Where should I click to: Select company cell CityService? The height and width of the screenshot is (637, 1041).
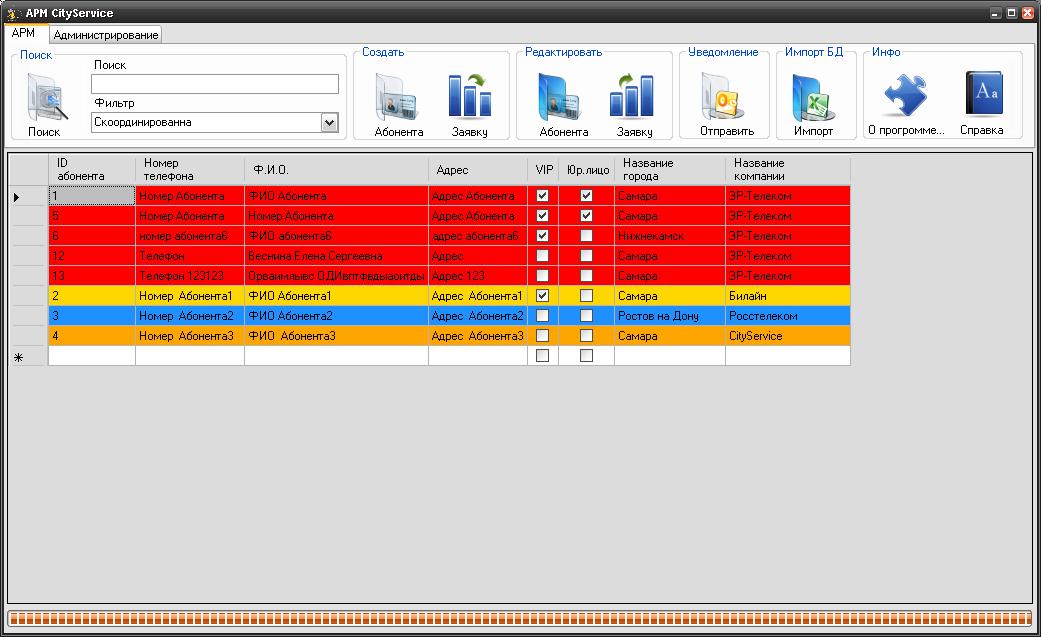pos(788,335)
